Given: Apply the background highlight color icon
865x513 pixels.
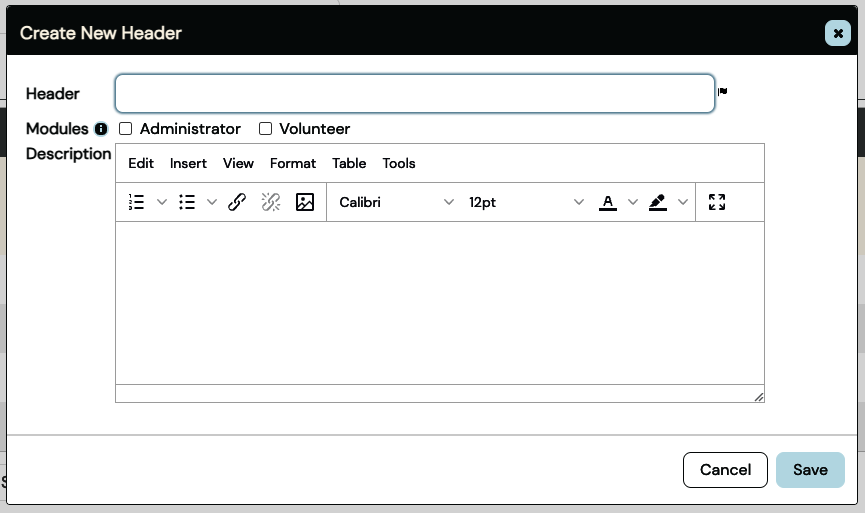Looking at the screenshot, I should click(657, 202).
